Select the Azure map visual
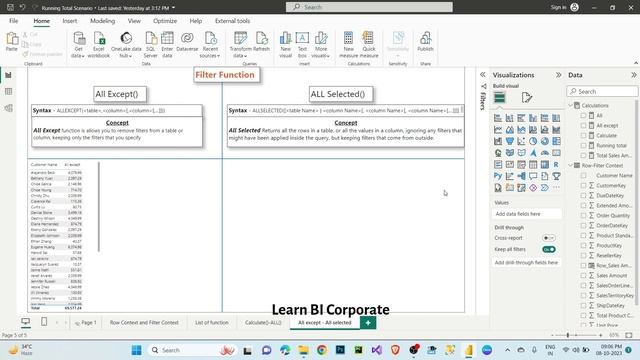 pyautogui.click(x=533, y=153)
